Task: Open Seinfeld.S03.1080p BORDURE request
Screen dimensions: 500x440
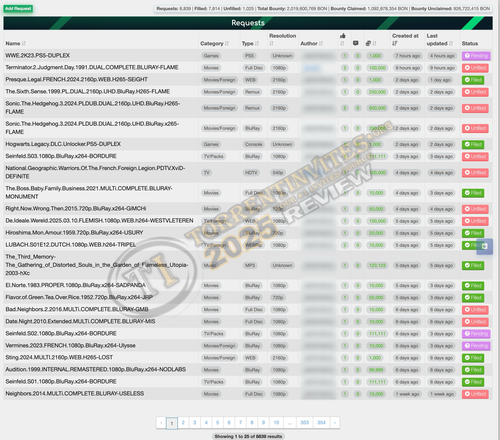Action: (61, 156)
